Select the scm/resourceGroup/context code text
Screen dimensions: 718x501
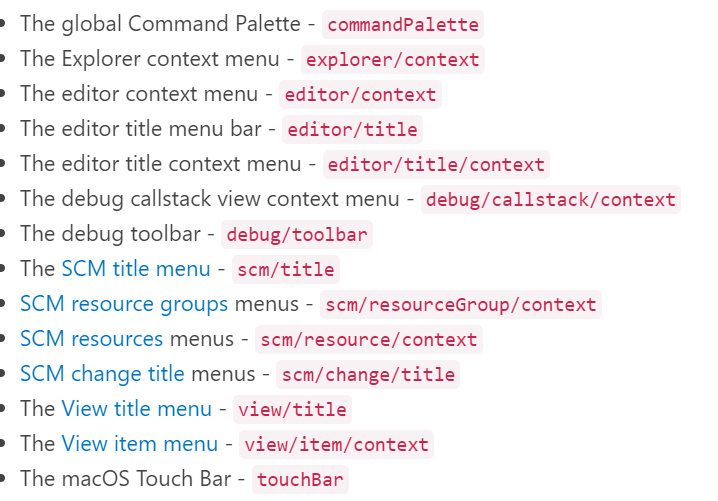(461, 305)
